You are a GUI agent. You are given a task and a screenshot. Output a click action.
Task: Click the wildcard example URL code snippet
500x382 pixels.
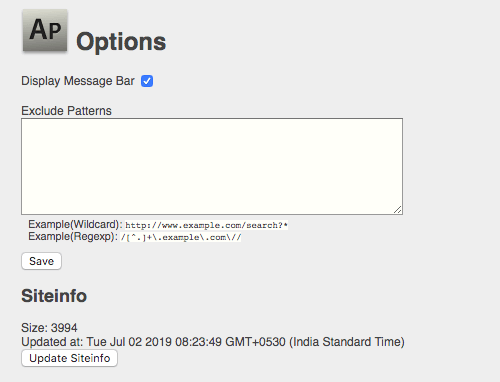click(x=206, y=225)
